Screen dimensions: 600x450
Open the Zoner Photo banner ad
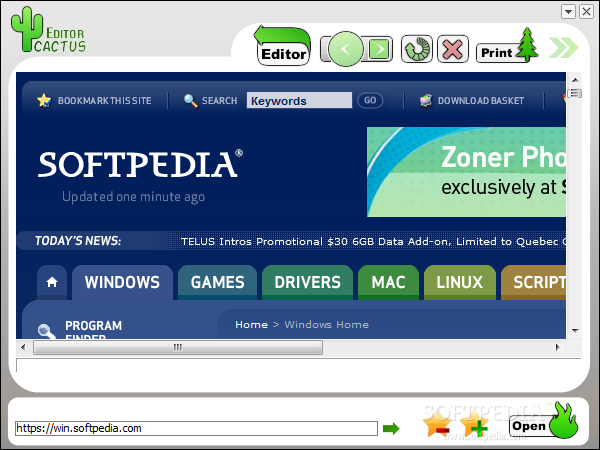click(x=466, y=172)
